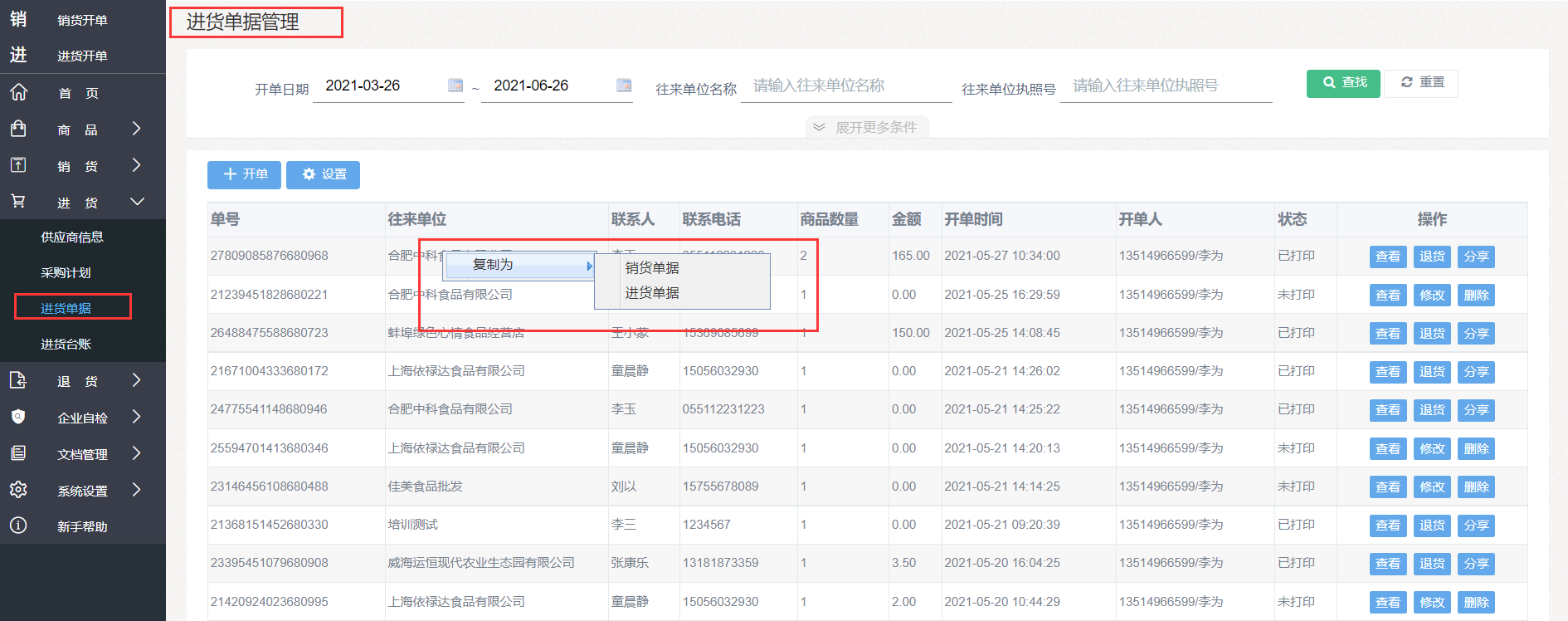1568x621 pixels.
Task: Click 删除 for order 21420924023680995
Action: 1476,602
